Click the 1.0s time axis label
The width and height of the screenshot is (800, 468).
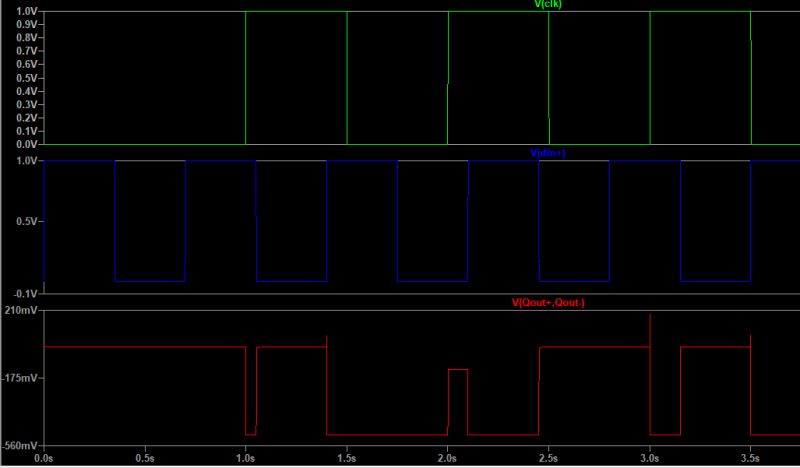[x=246, y=459]
